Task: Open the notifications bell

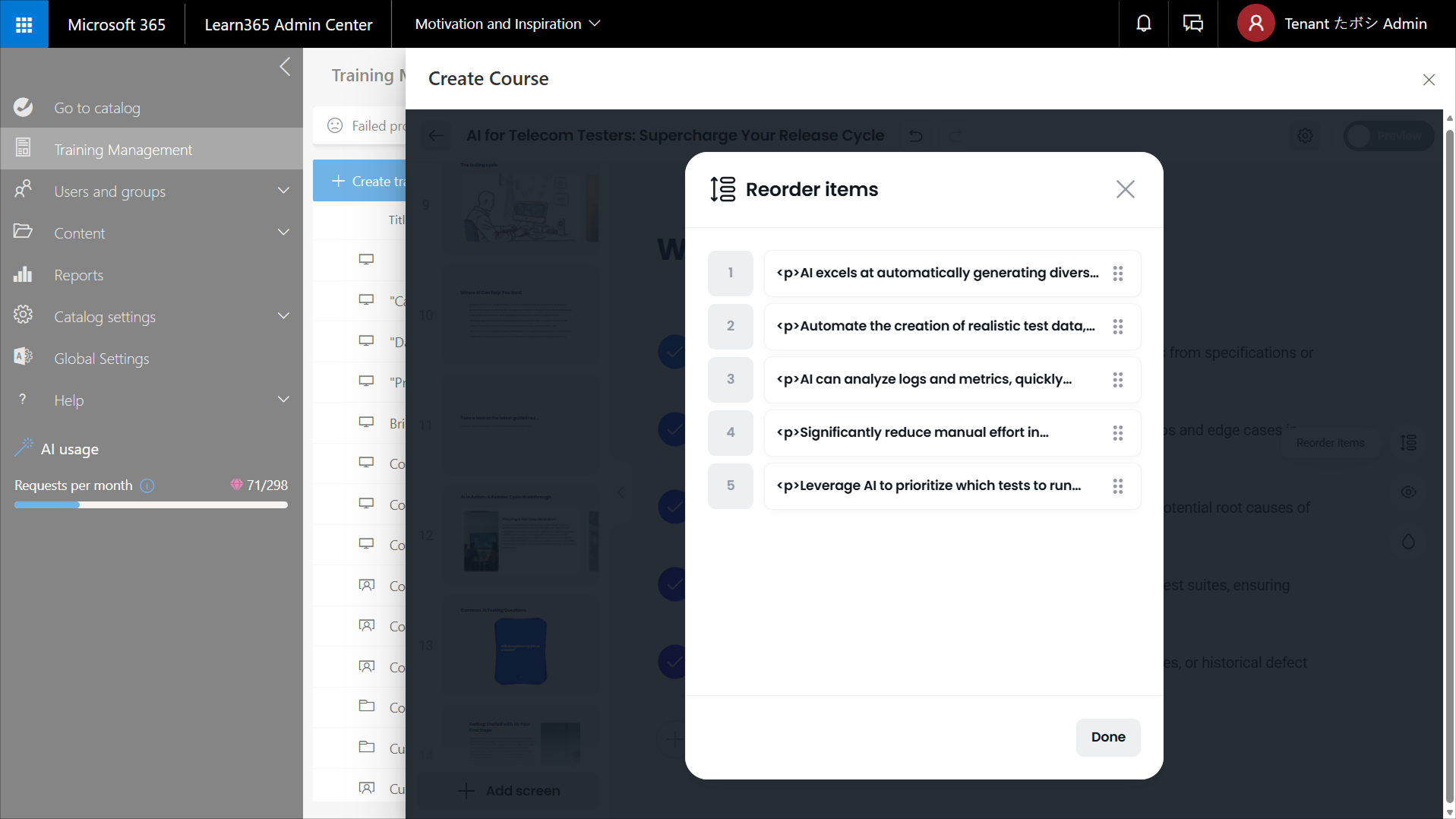Action: pyautogui.click(x=1143, y=24)
